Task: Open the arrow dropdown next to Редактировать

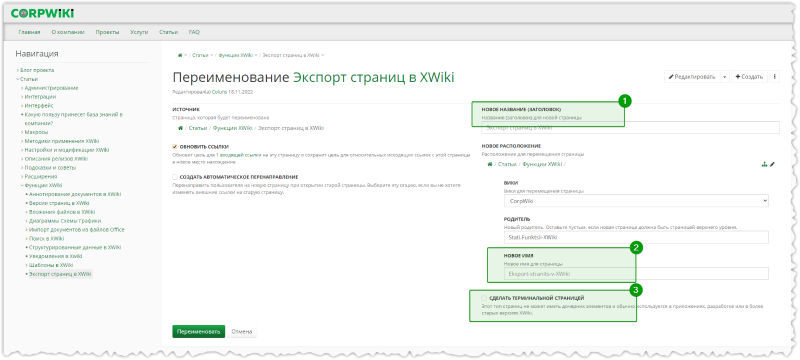Action: [x=725, y=76]
